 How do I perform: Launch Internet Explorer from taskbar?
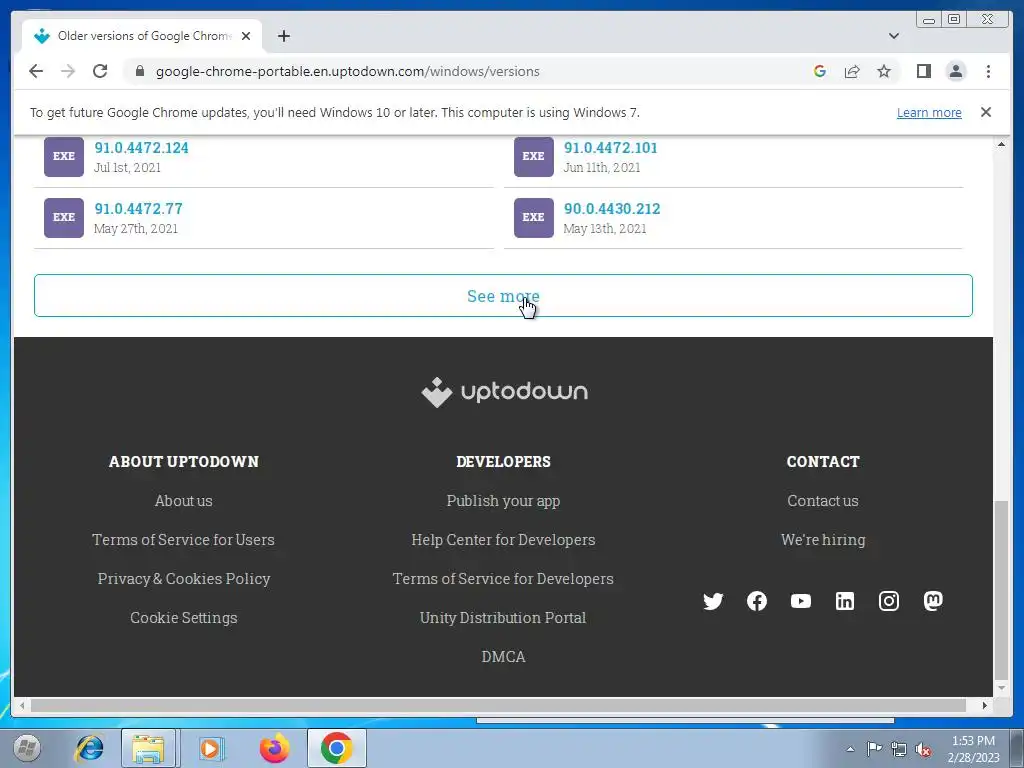(x=89, y=748)
